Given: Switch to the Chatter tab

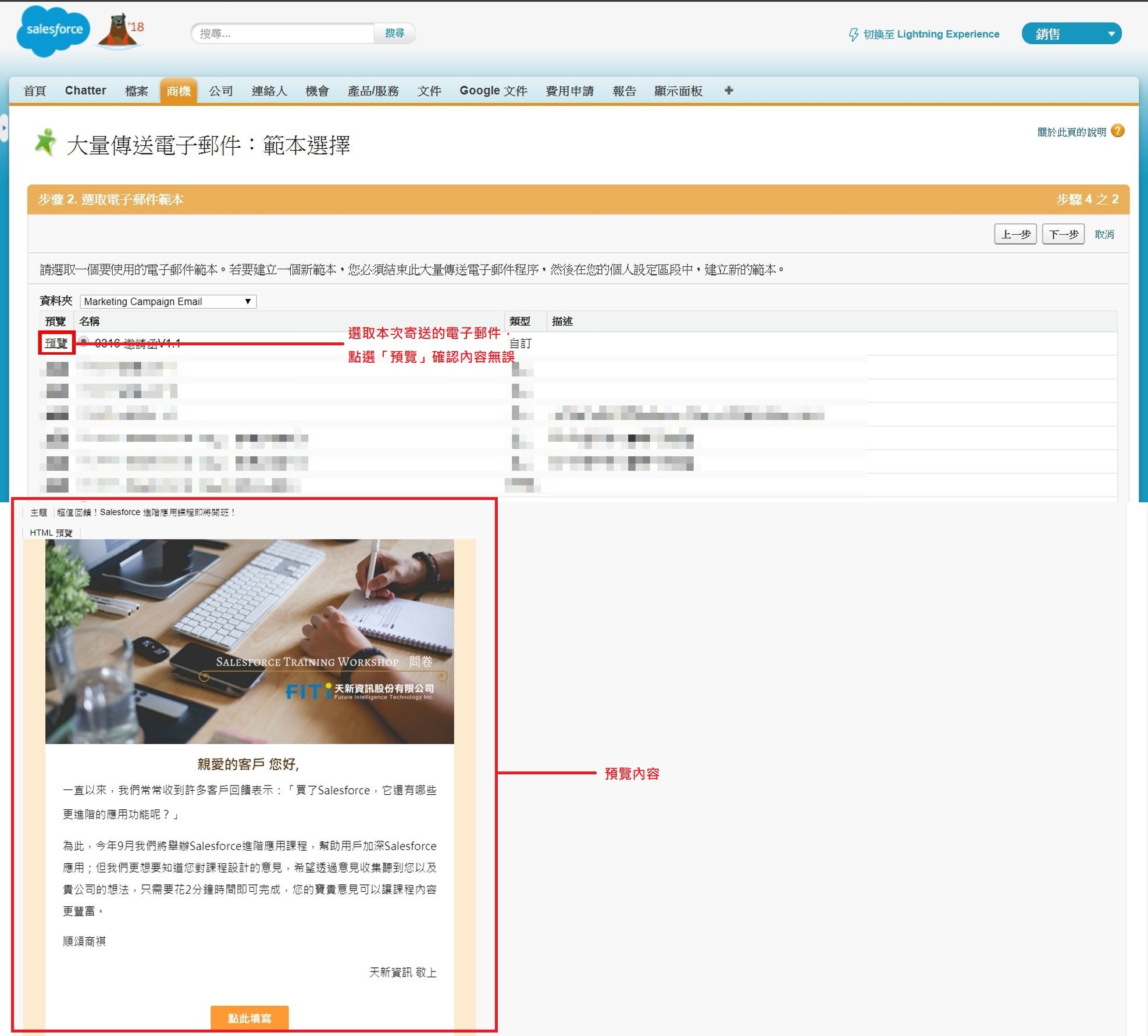Looking at the screenshot, I should coord(85,90).
